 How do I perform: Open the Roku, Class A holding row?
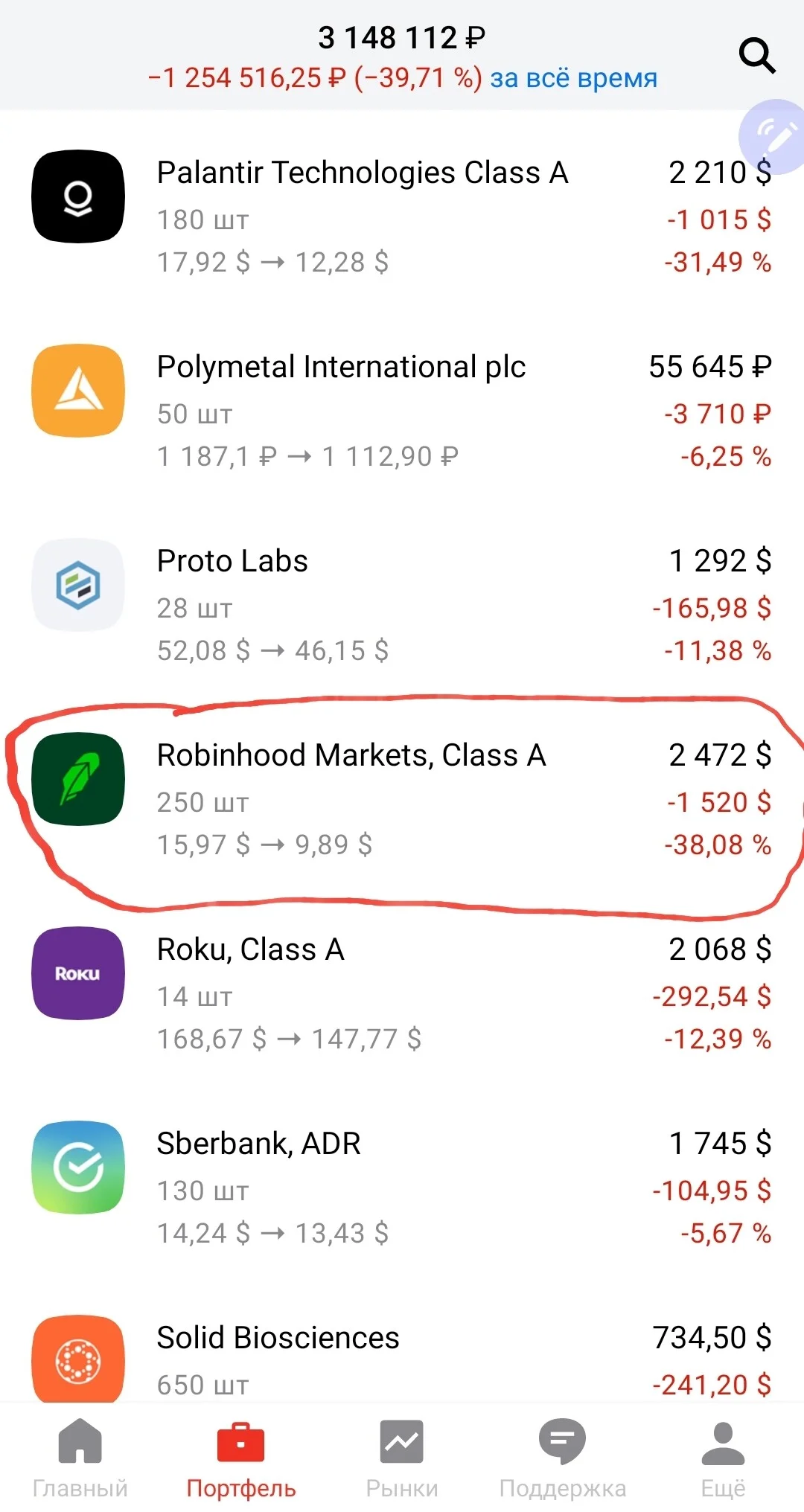click(402, 994)
